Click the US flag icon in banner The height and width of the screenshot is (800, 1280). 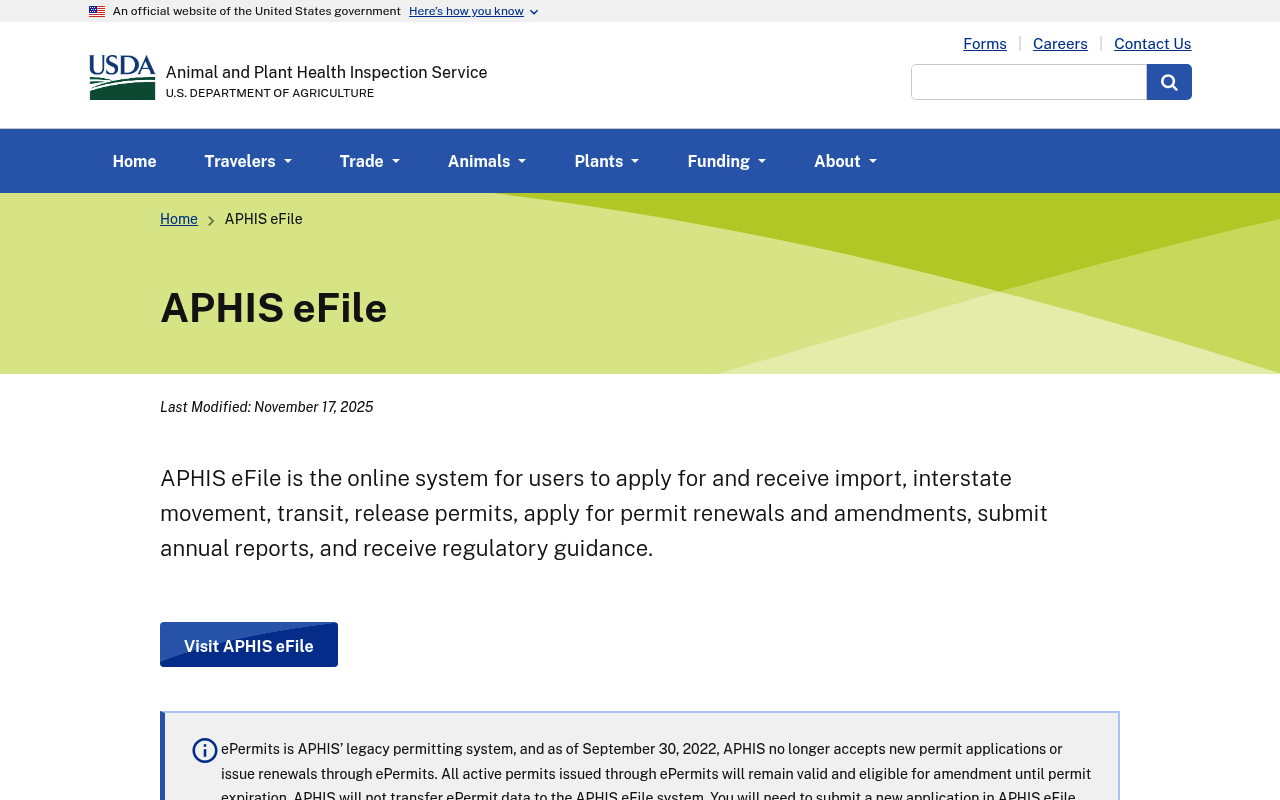97,11
